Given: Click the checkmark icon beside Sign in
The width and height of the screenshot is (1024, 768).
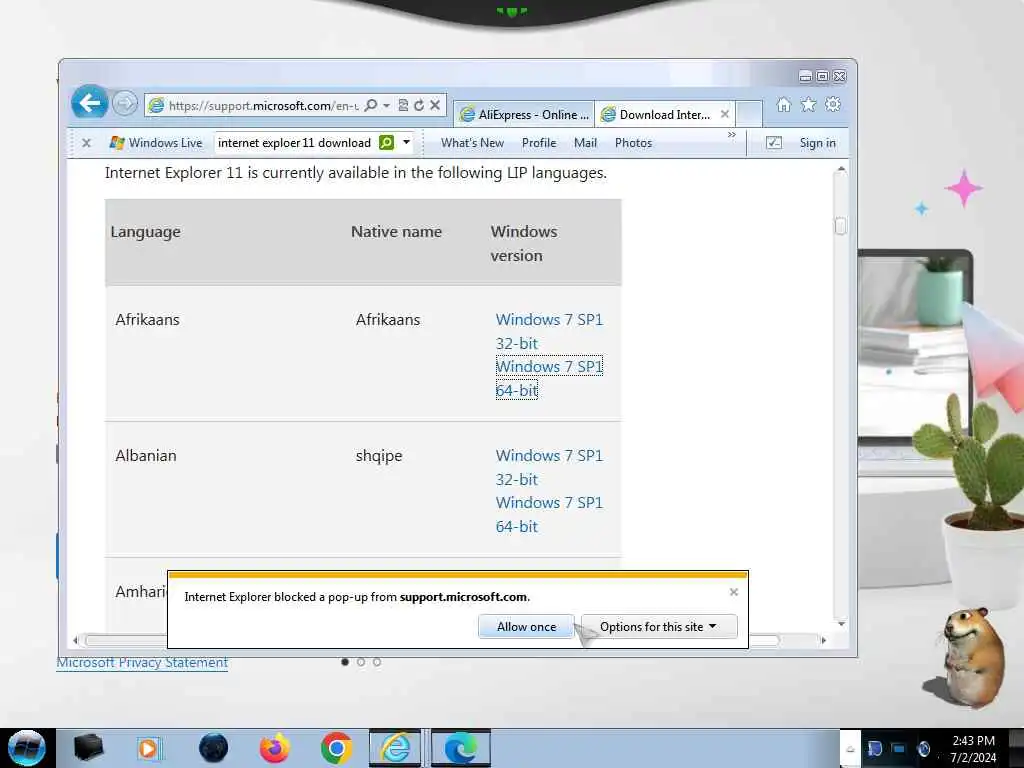Looking at the screenshot, I should click(774, 142).
